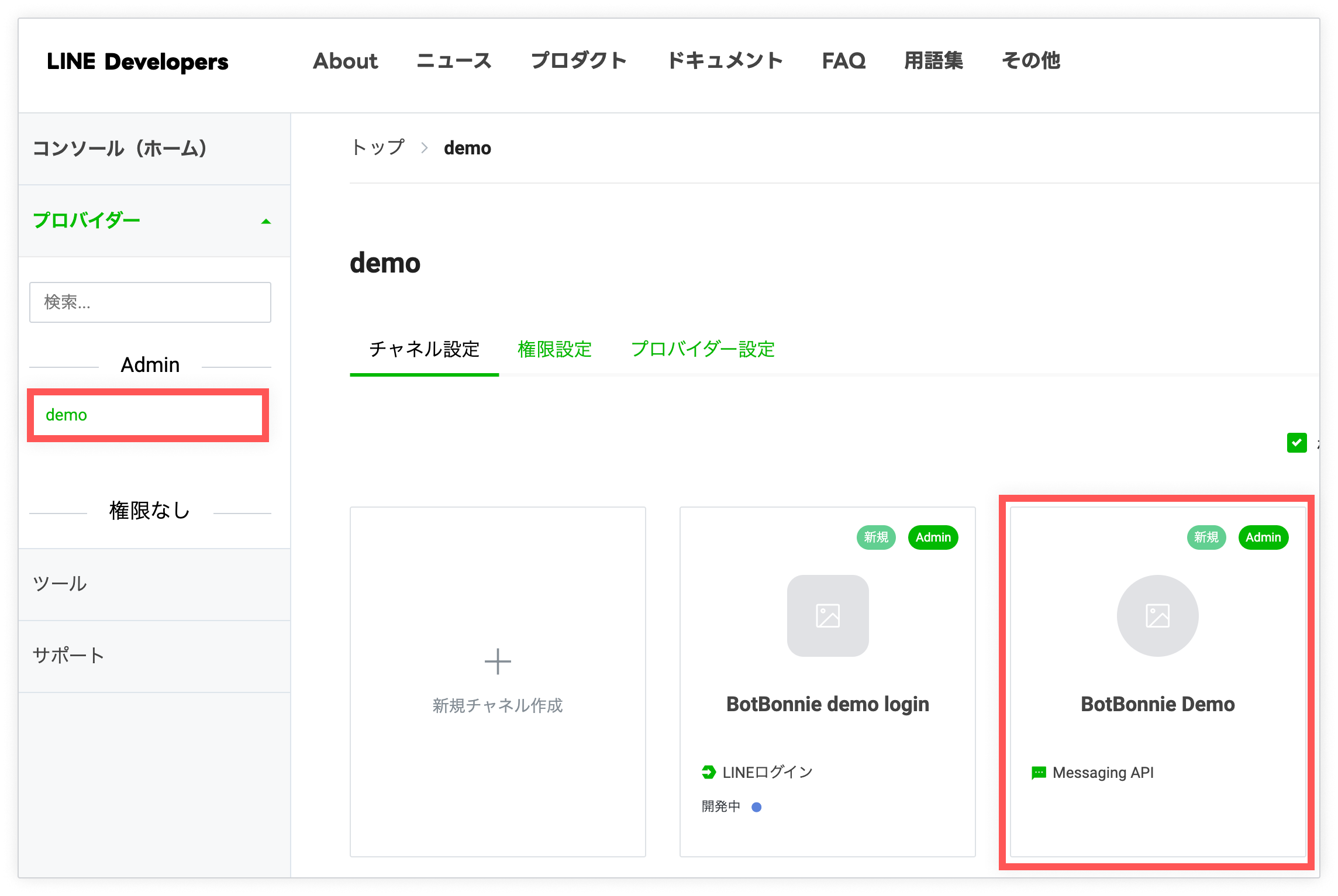Click the LINEログイン label

click(768, 773)
